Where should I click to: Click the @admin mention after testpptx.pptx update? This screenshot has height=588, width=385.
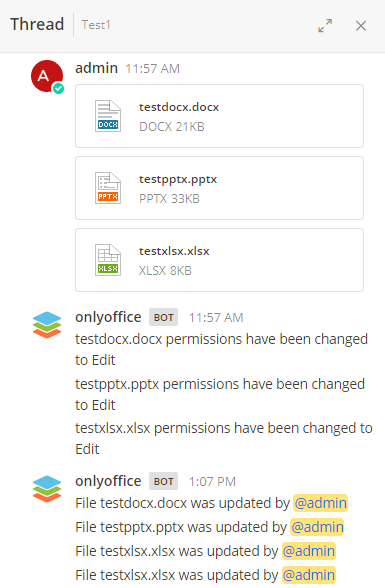318,527
